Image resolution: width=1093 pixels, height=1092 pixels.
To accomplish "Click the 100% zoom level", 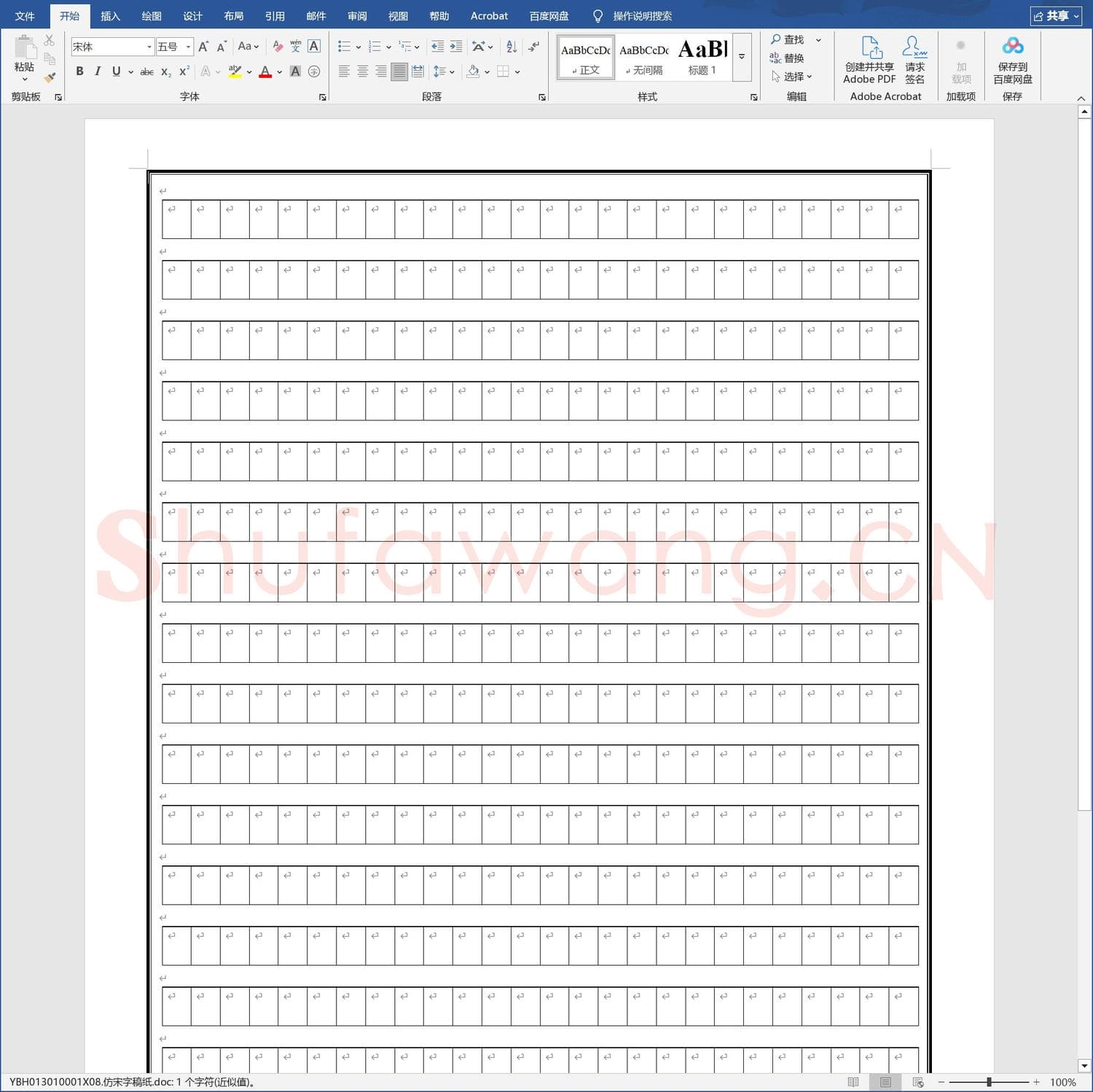I will [1063, 1083].
